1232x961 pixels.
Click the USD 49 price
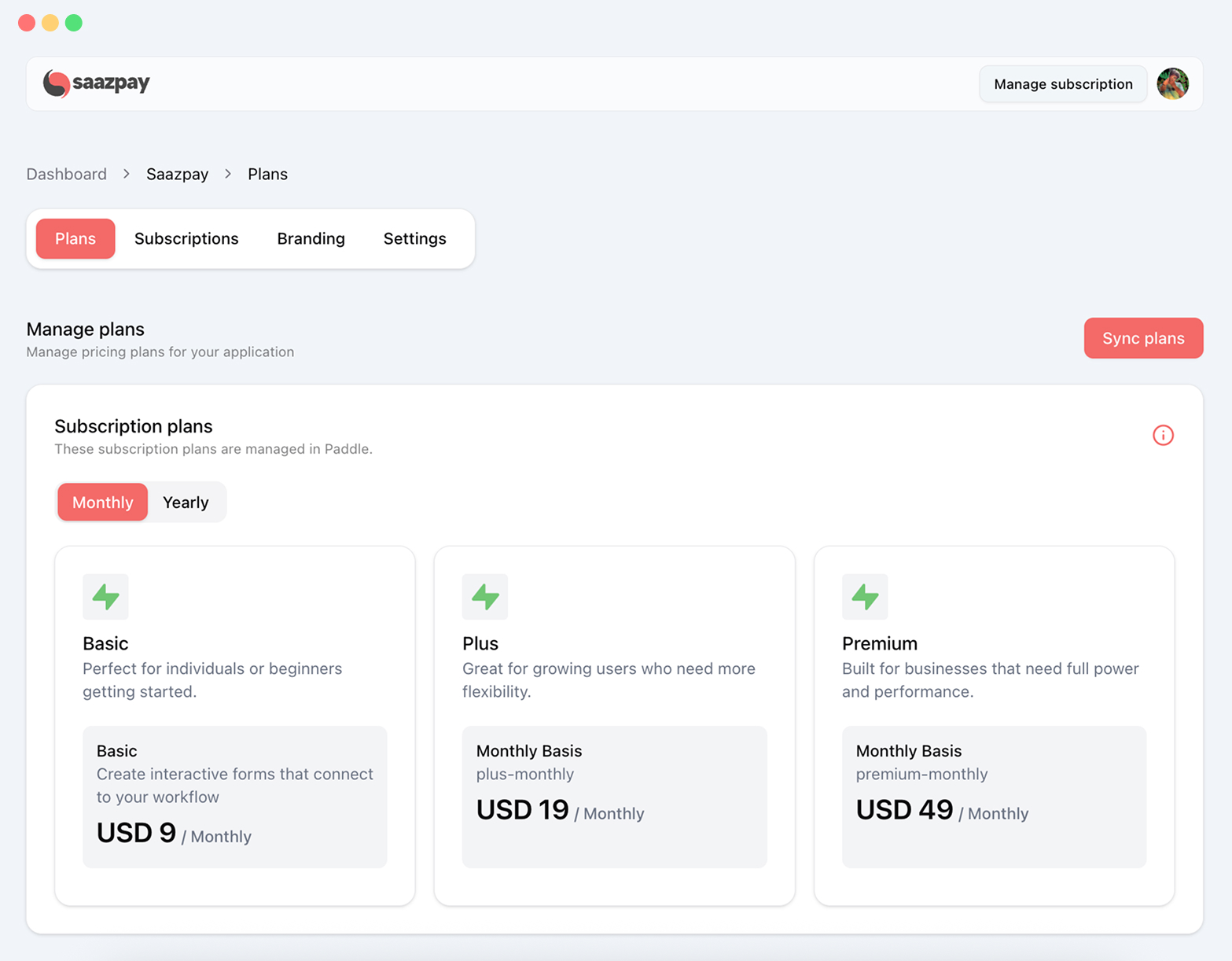click(904, 810)
